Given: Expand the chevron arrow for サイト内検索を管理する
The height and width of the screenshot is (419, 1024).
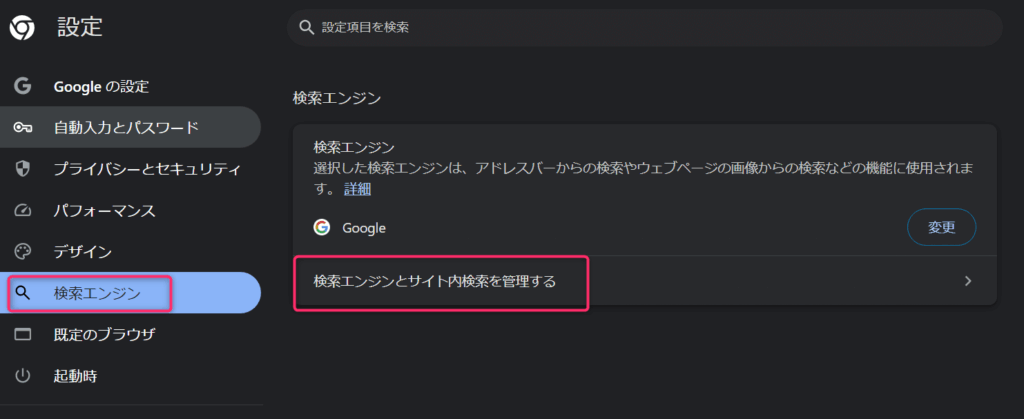Looking at the screenshot, I should (x=968, y=281).
